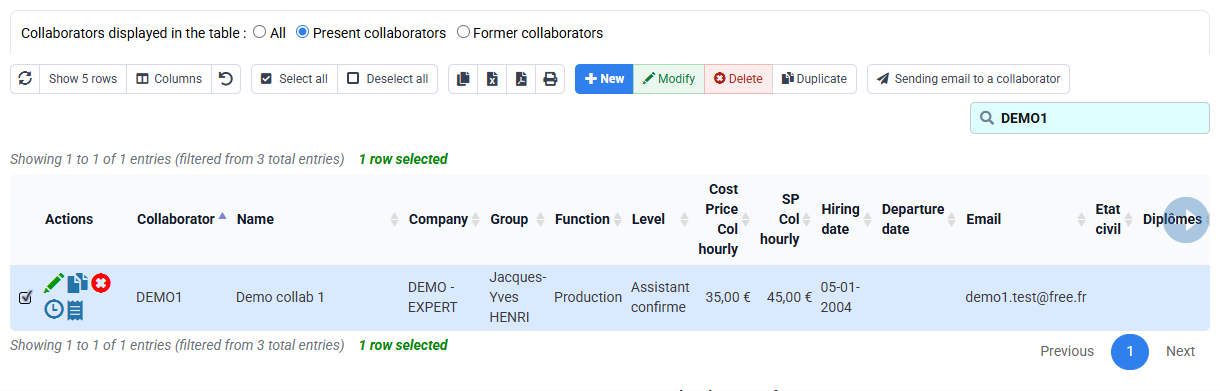This screenshot has width=1220, height=391.
Task: Select the All collaborators radio button
Action: point(260,32)
